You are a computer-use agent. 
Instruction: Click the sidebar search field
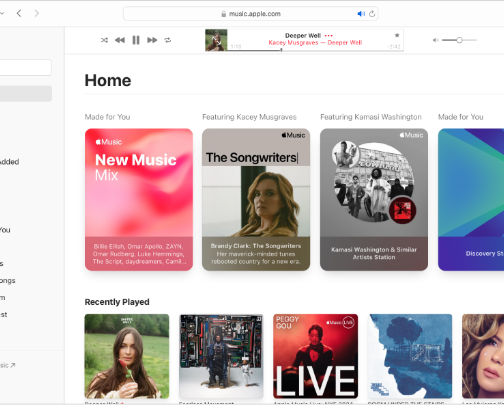pos(25,68)
